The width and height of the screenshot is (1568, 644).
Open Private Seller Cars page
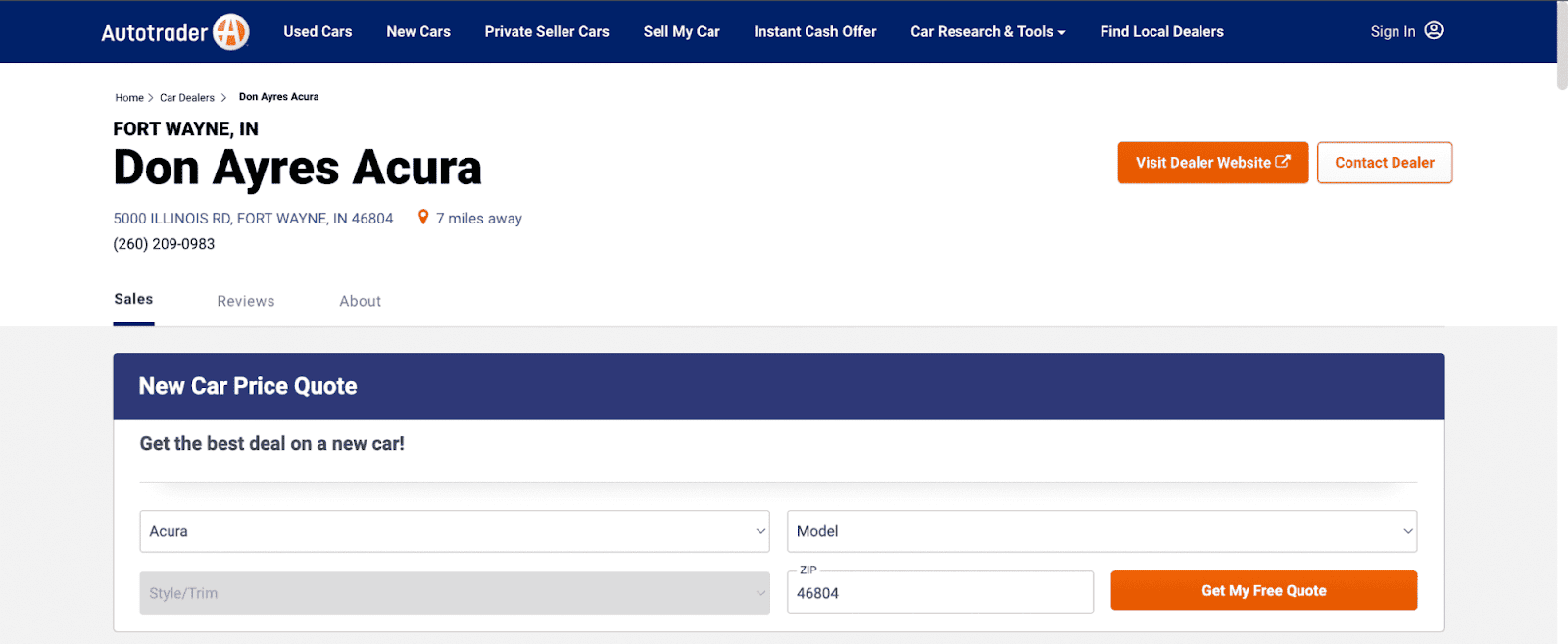pyautogui.click(x=547, y=31)
